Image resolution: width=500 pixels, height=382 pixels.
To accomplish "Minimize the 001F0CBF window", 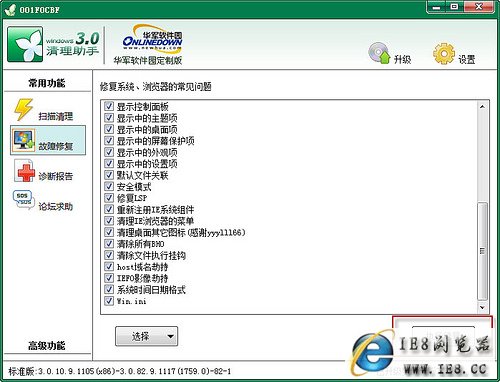I will click(437, 7).
